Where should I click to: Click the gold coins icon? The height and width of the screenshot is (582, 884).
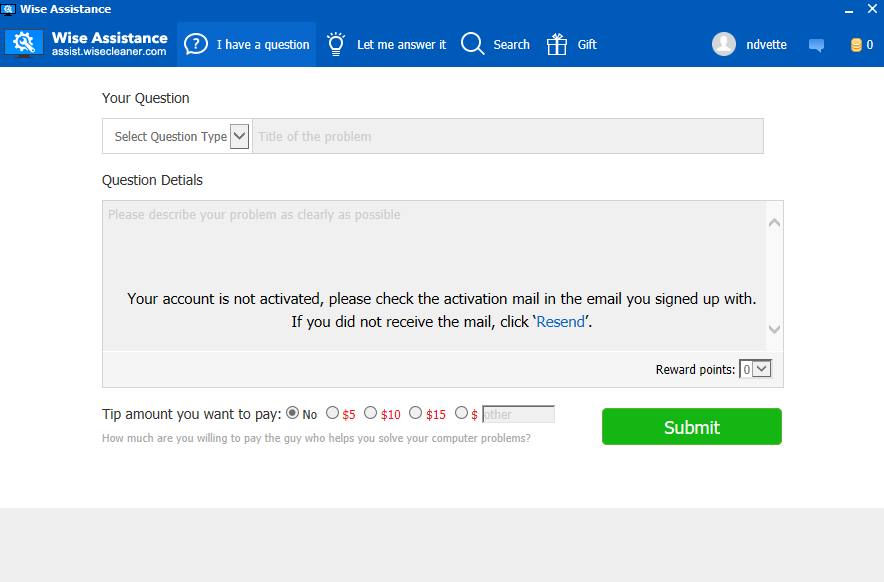(x=856, y=45)
